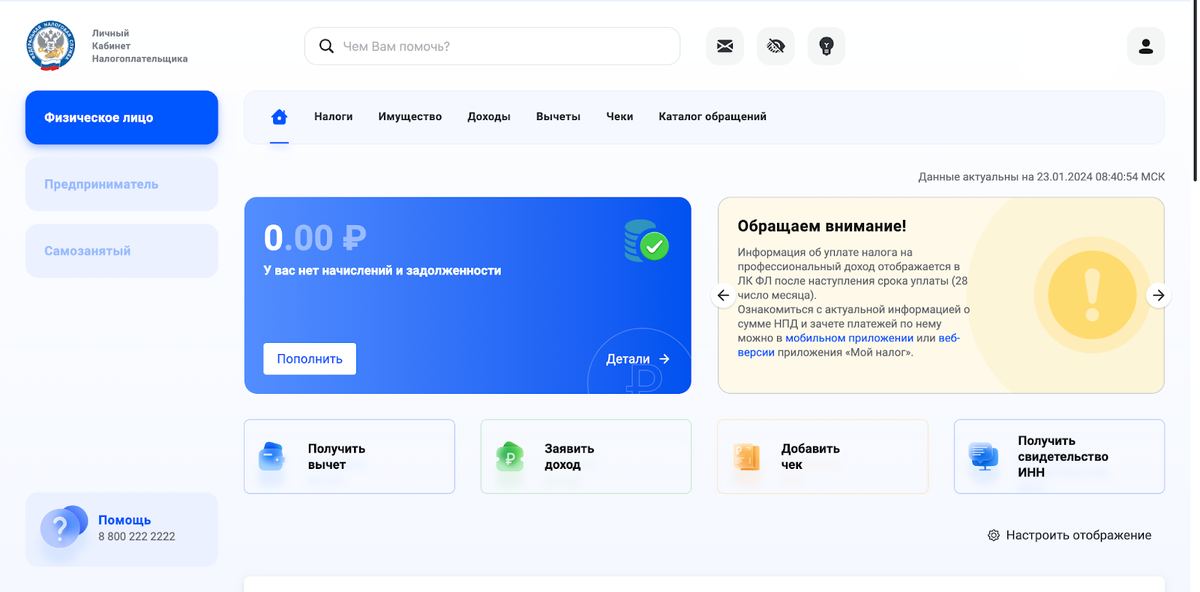1200x592 pixels.
Task: Select the home house icon tab
Action: [279, 116]
